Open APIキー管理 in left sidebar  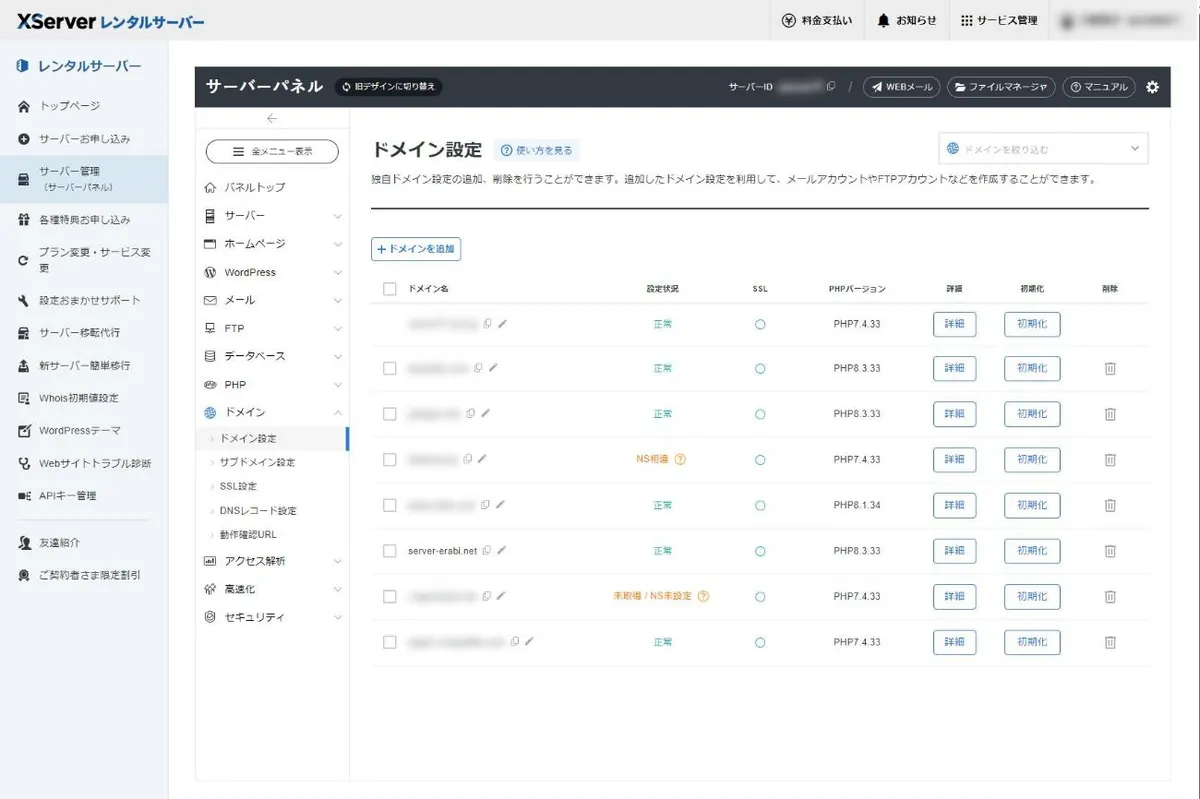[x=67, y=496]
